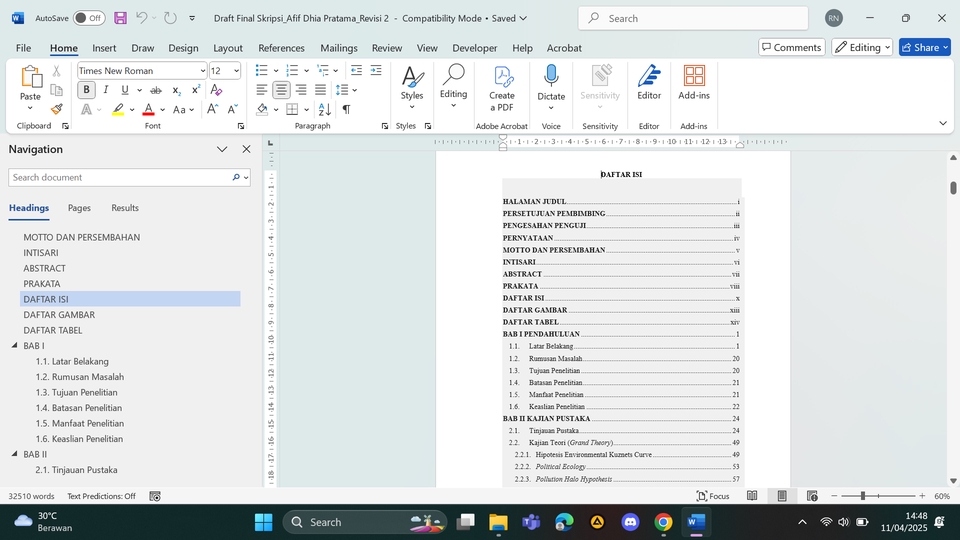Open Navigation pane options chevron
This screenshot has width=960, height=540.
click(222, 149)
